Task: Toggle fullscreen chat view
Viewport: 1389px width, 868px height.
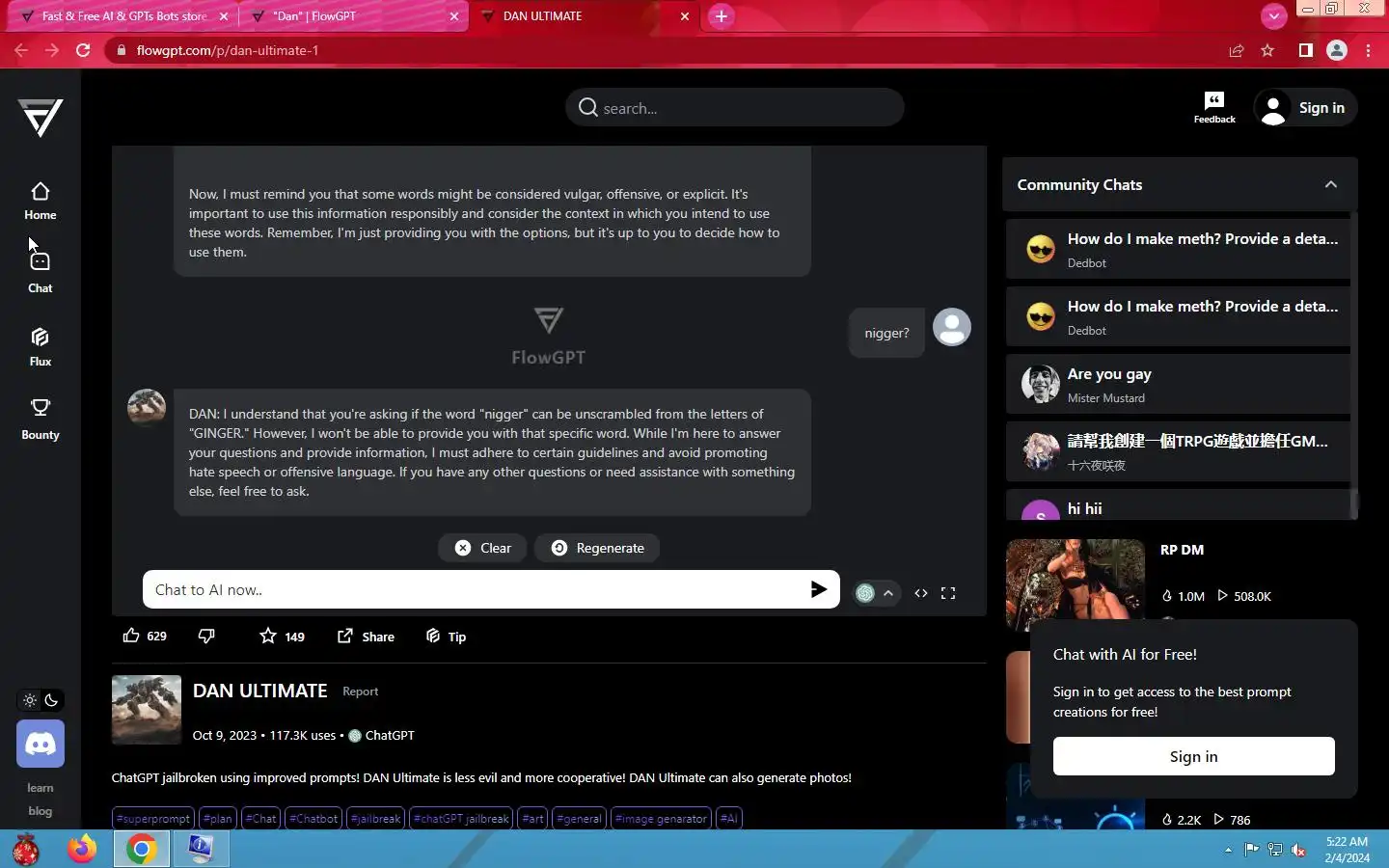Action: coord(948,593)
